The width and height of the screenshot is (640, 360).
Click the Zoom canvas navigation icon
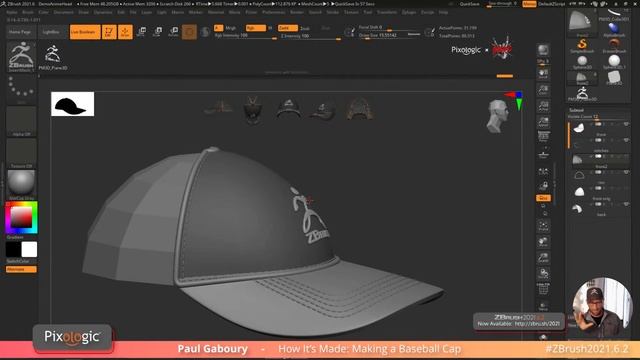543,90
